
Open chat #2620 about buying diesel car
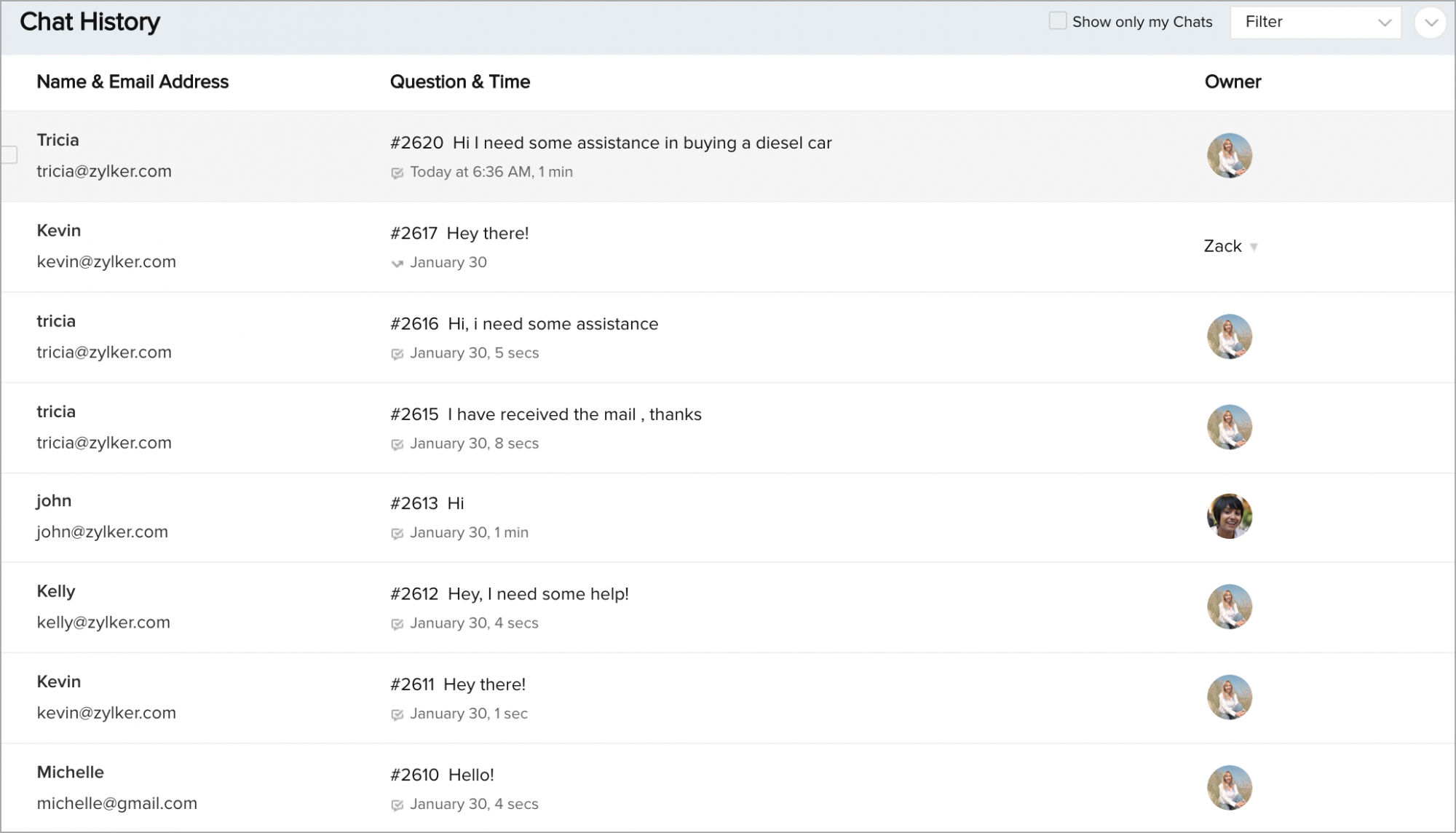click(x=611, y=143)
